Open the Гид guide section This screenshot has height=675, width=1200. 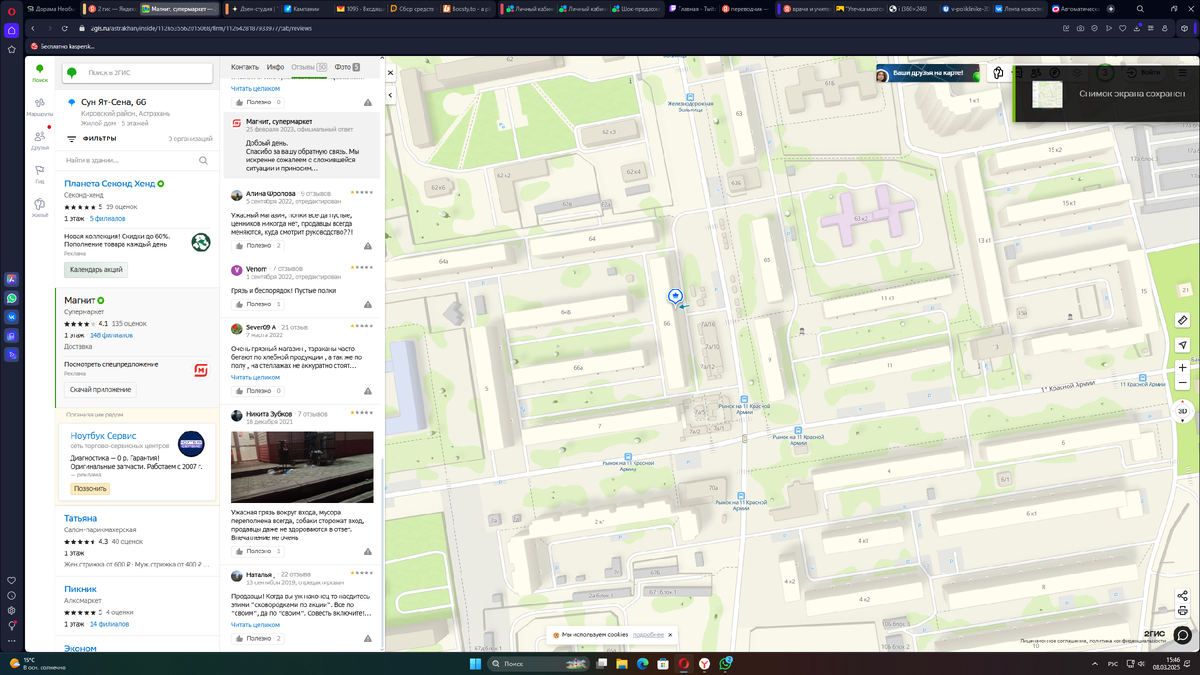[x=40, y=174]
